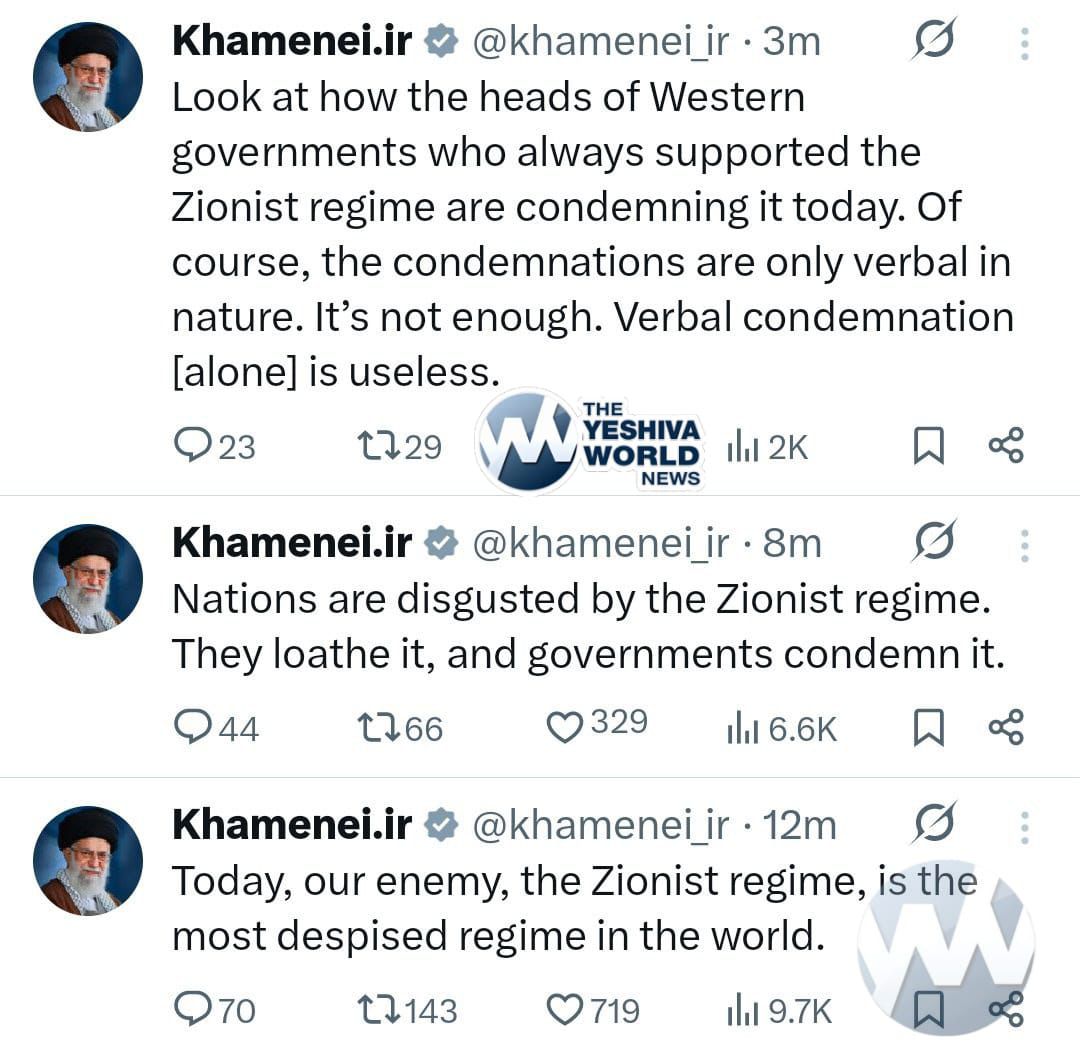
Task: Open profile avatar of the second tweet
Action: 88,579
